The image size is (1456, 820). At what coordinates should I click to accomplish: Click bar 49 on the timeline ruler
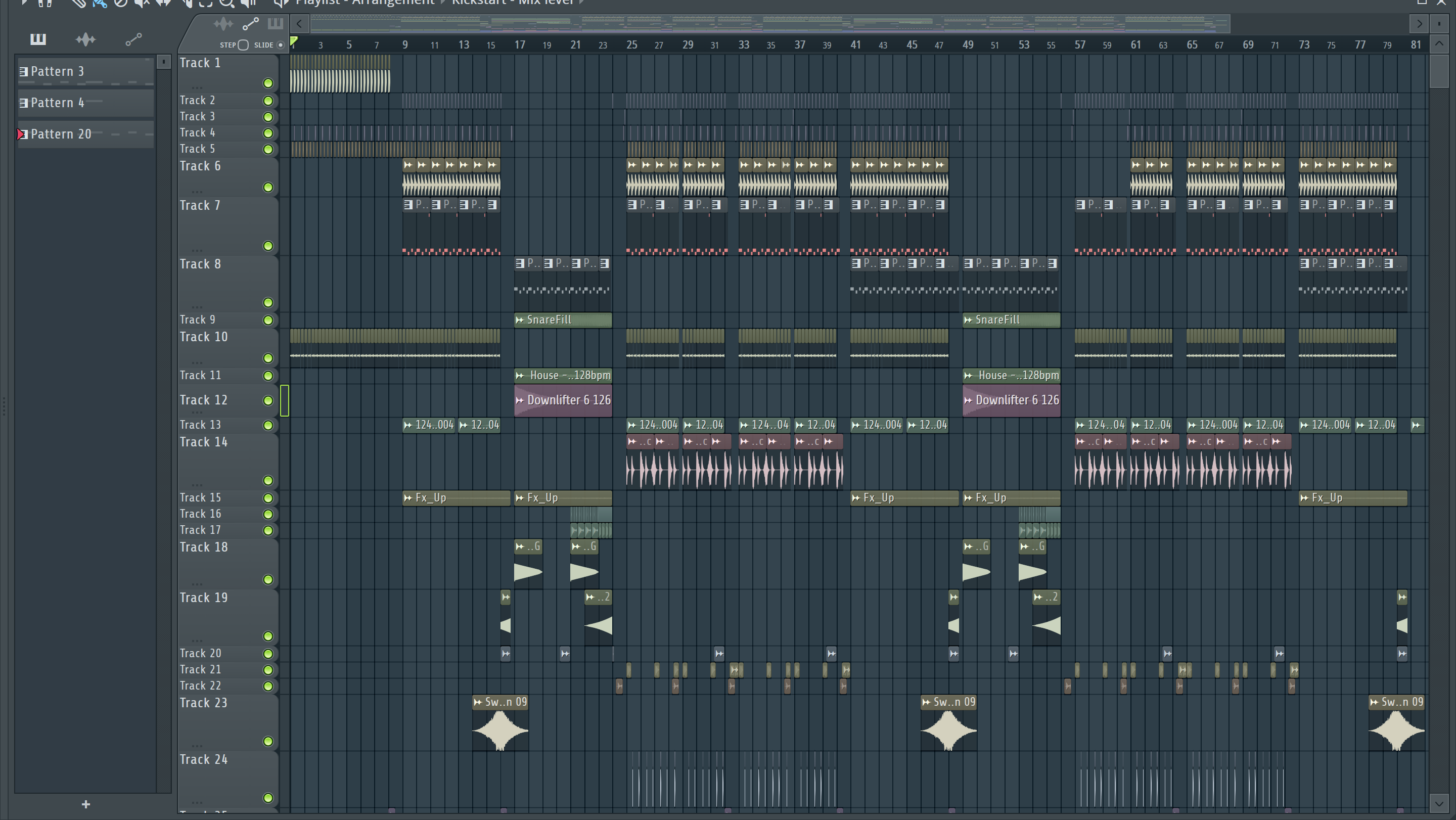tap(968, 44)
